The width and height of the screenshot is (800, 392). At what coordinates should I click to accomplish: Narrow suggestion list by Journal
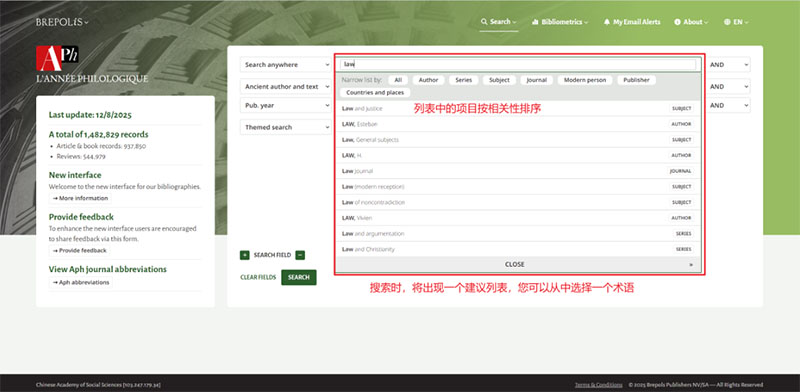537,80
